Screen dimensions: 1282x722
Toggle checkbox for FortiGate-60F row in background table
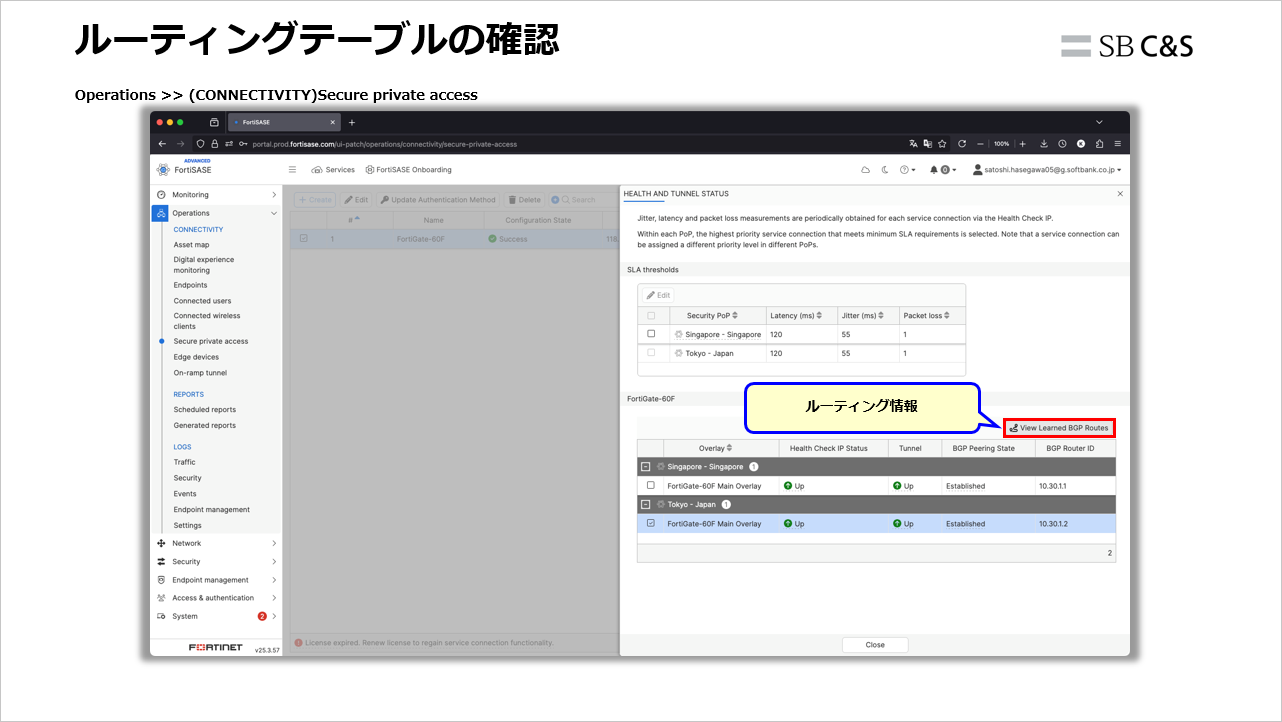click(304, 239)
